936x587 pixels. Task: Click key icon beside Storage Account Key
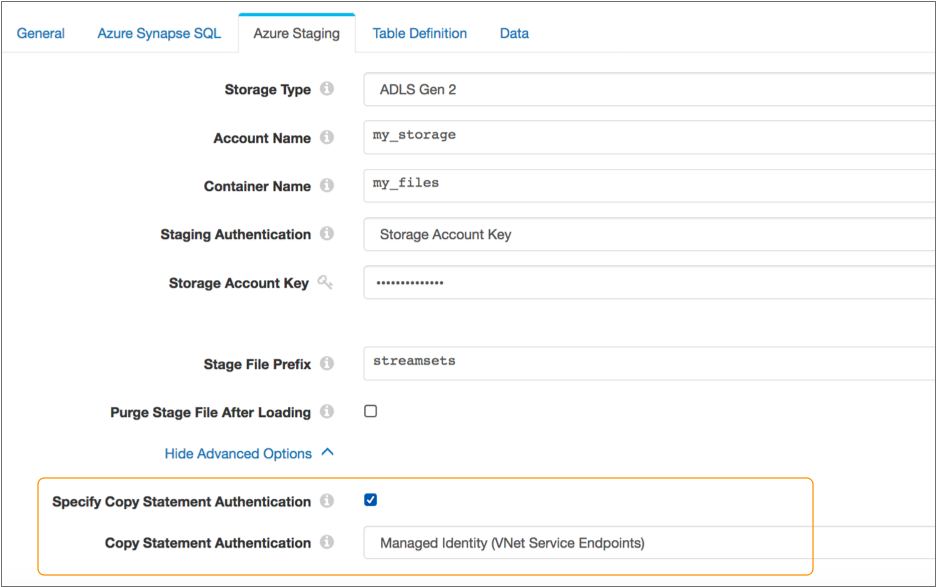325,283
